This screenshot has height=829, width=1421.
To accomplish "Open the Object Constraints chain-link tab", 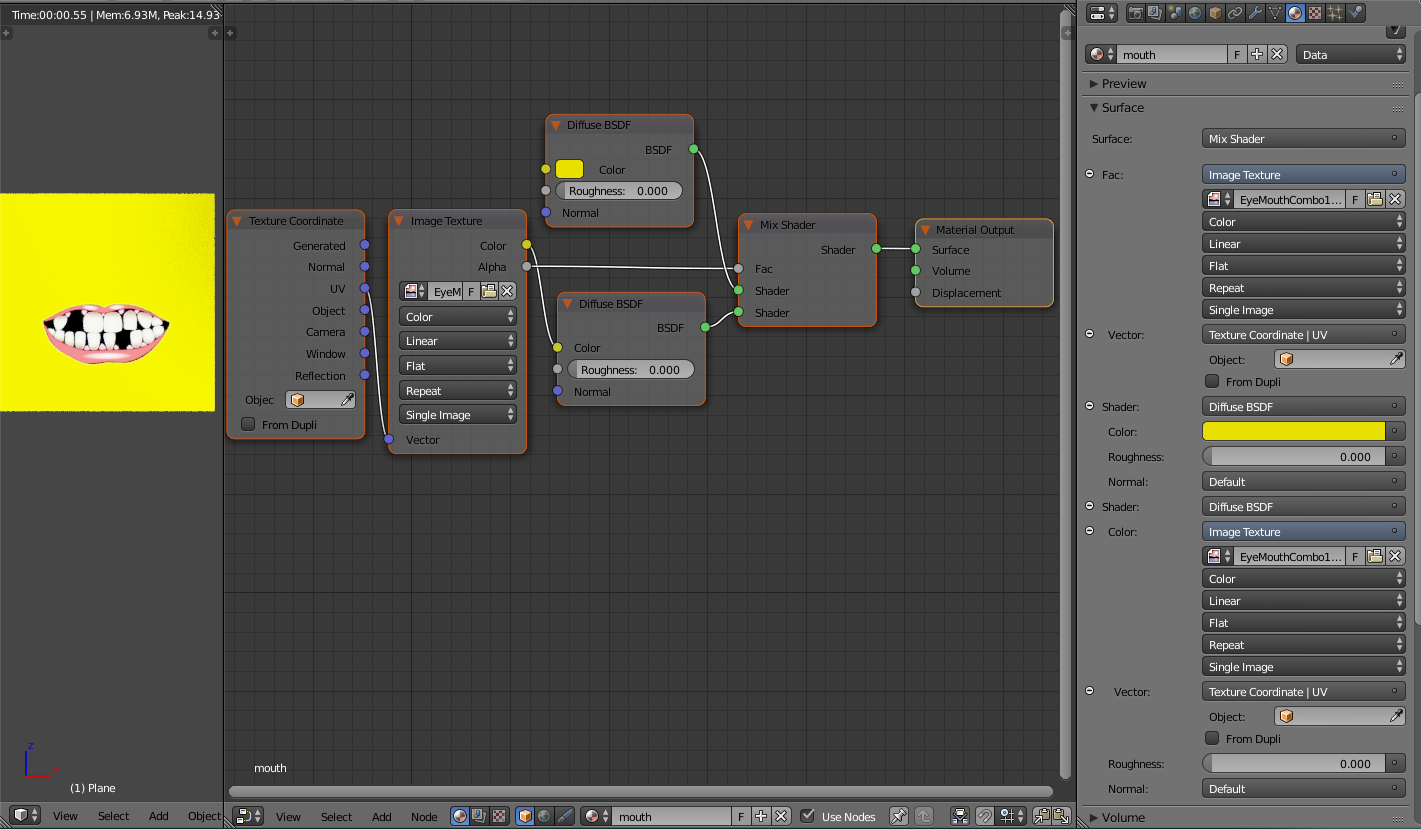I will click(x=1235, y=13).
